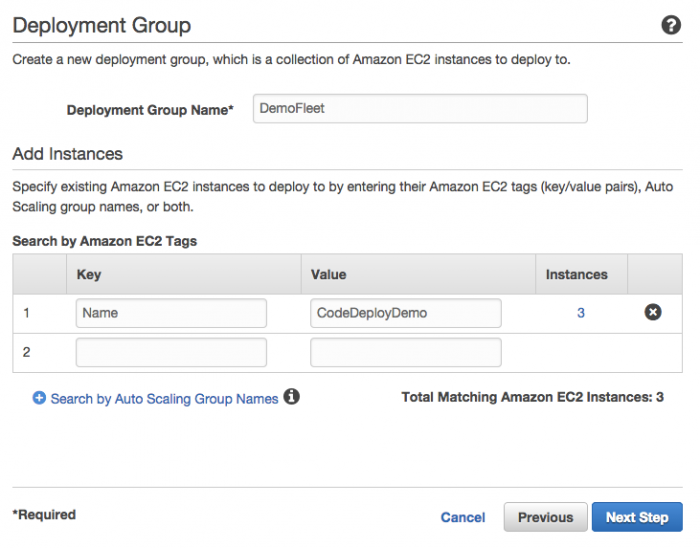Click the empty Key field in row 2

[171, 352]
